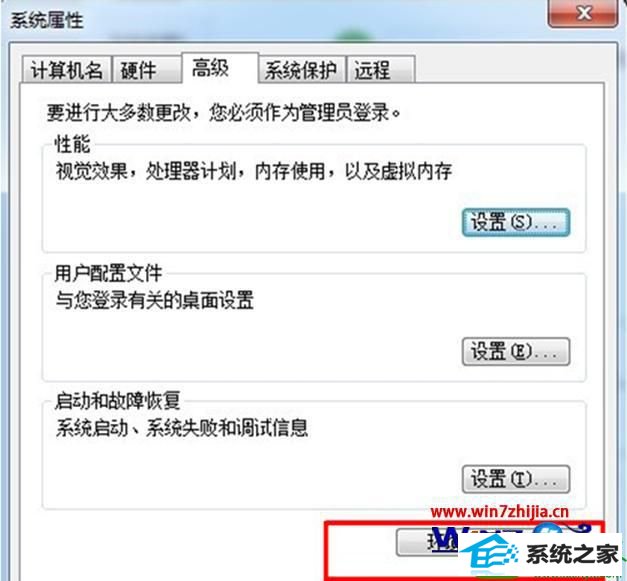Click the 性能 group label

click(x=72, y=144)
